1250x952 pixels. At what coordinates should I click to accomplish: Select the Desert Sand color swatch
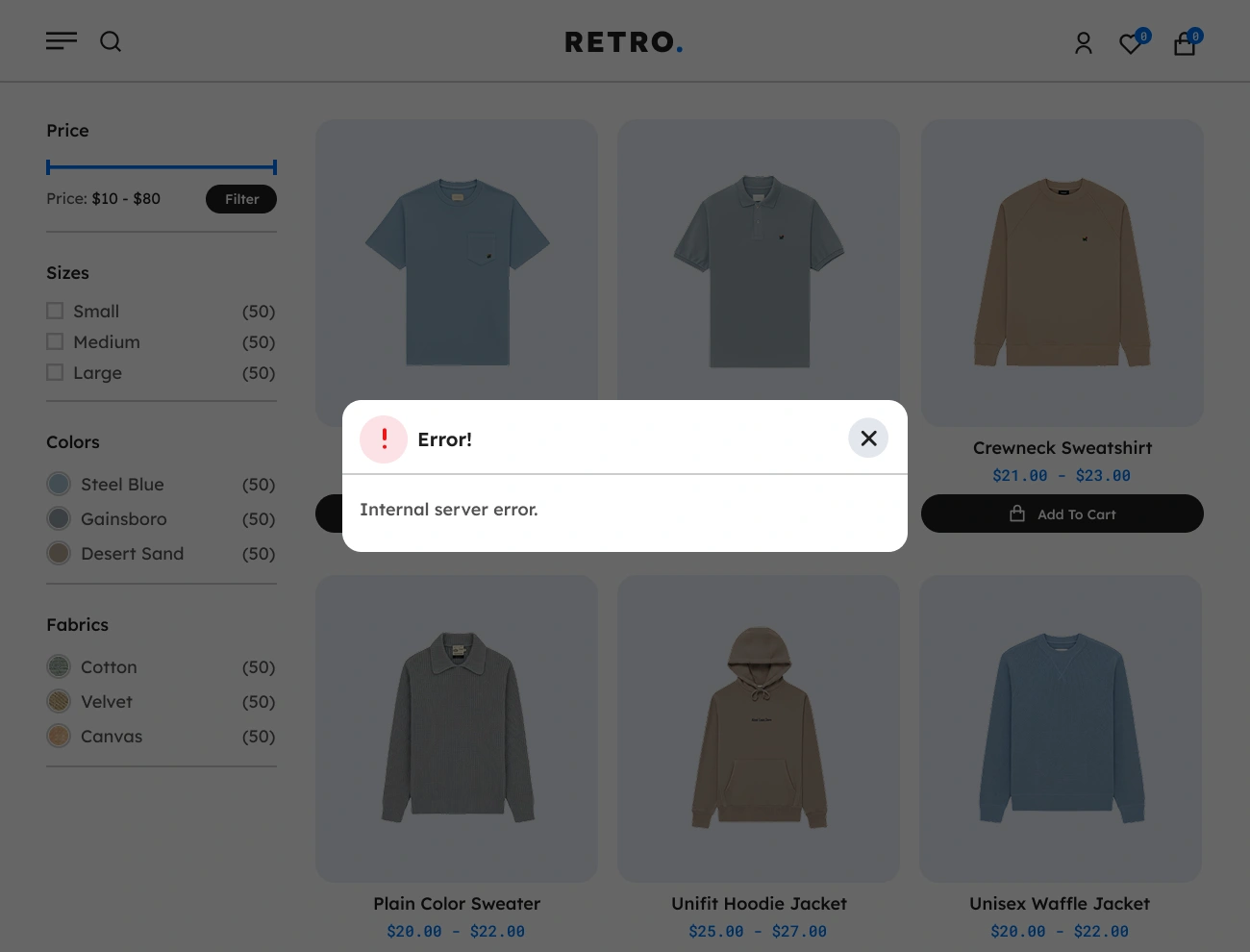point(59,553)
